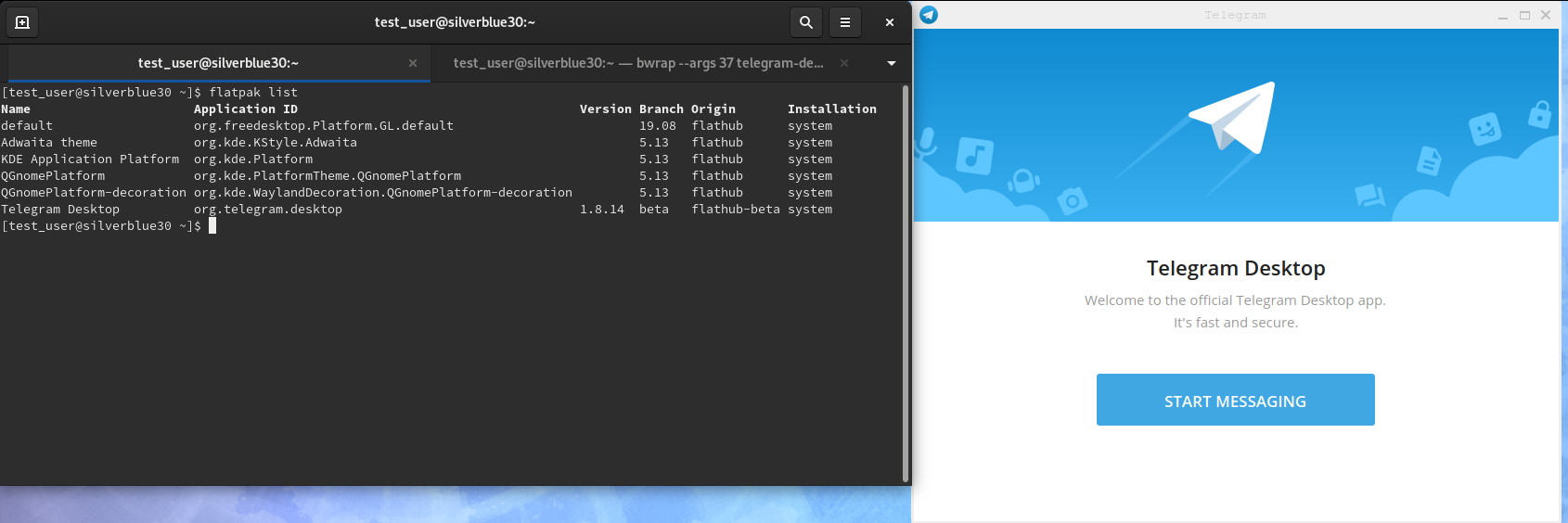The image size is (1568, 523).
Task: Click the 'Telegram Desktop' name in terminal list
Action: coord(60,210)
